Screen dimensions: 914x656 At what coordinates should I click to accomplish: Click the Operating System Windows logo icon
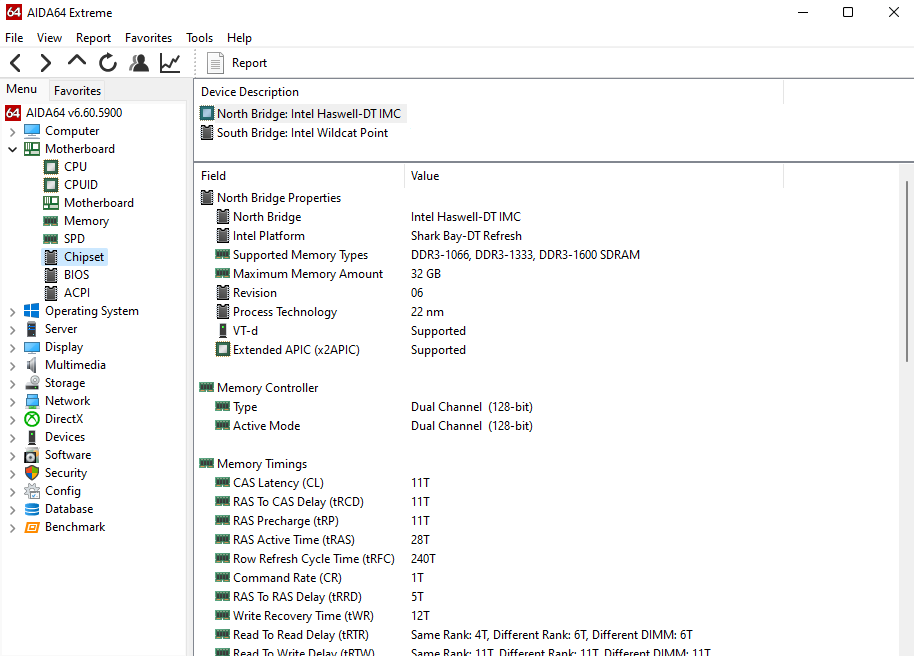point(32,311)
